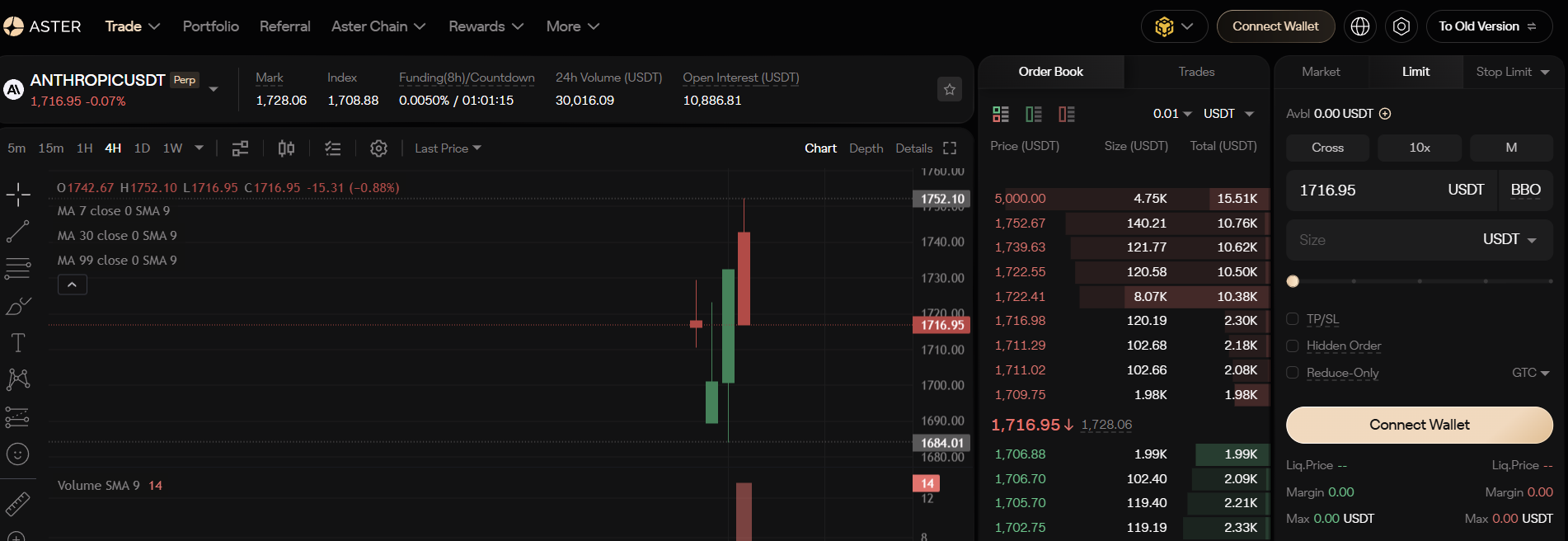1568x541 pixels.
Task: Click the large Connect Wallet order button
Action: point(1420,425)
